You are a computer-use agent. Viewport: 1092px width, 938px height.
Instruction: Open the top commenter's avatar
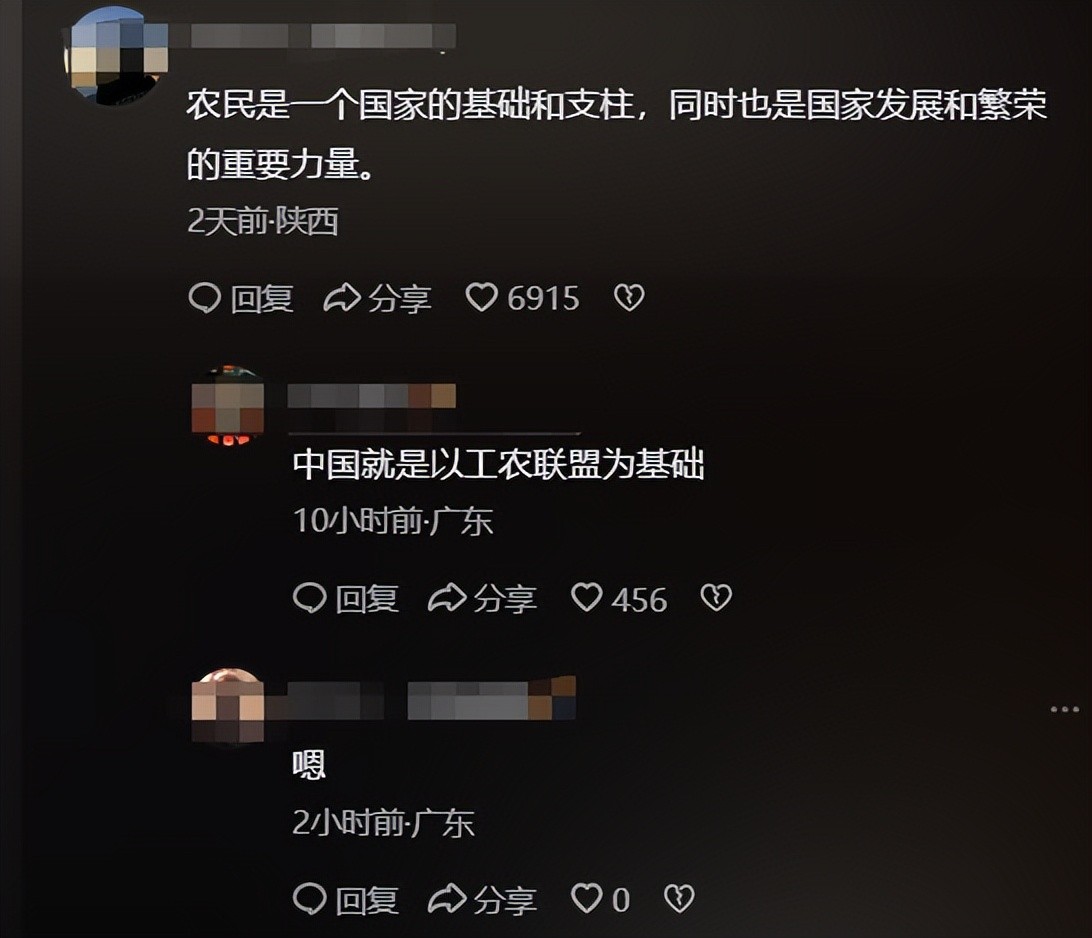(116, 56)
